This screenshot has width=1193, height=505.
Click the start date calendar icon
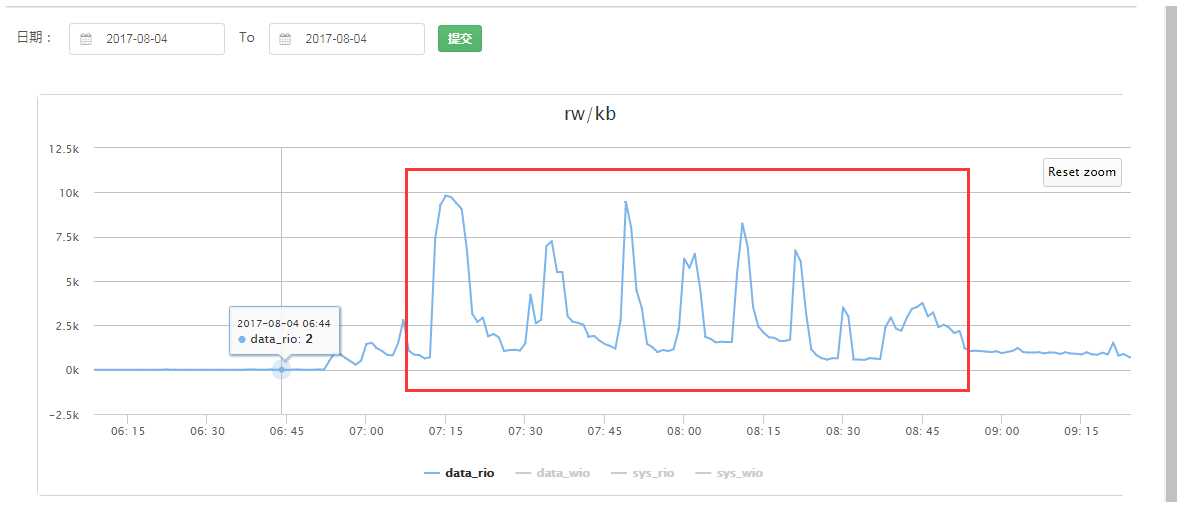click(x=86, y=39)
